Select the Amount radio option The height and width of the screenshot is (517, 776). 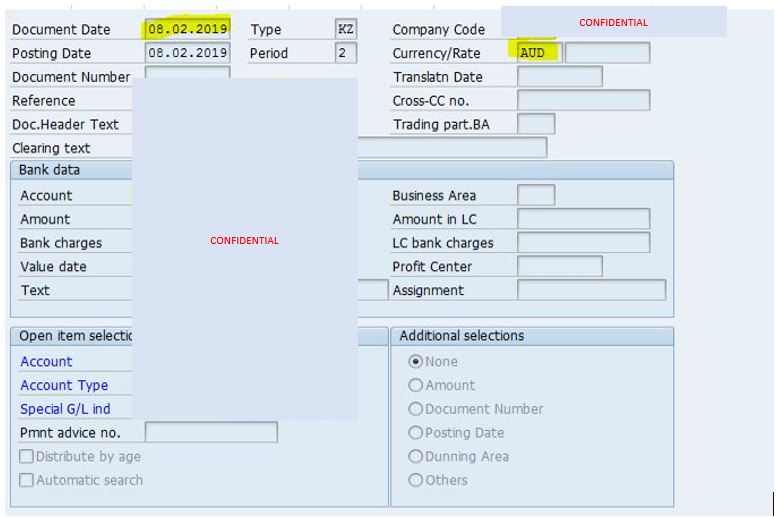pyautogui.click(x=416, y=386)
